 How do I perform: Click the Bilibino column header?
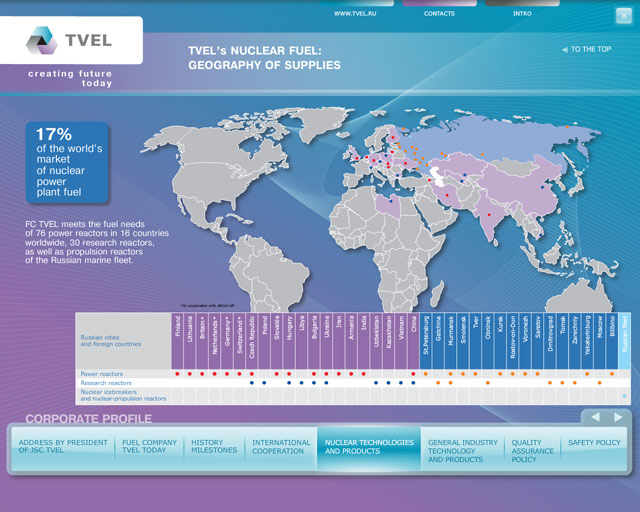[612, 341]
